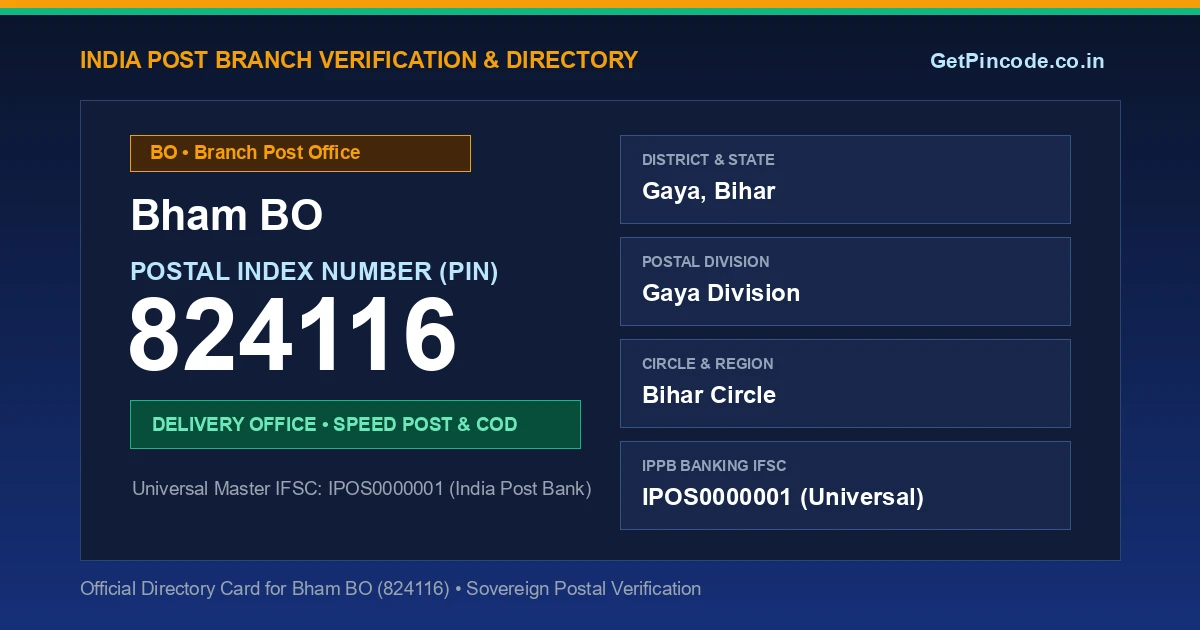Select the Universal Master IFSC text line
Image resolution: width=1200 pixels, height=630 pixels.
[362, 489]
